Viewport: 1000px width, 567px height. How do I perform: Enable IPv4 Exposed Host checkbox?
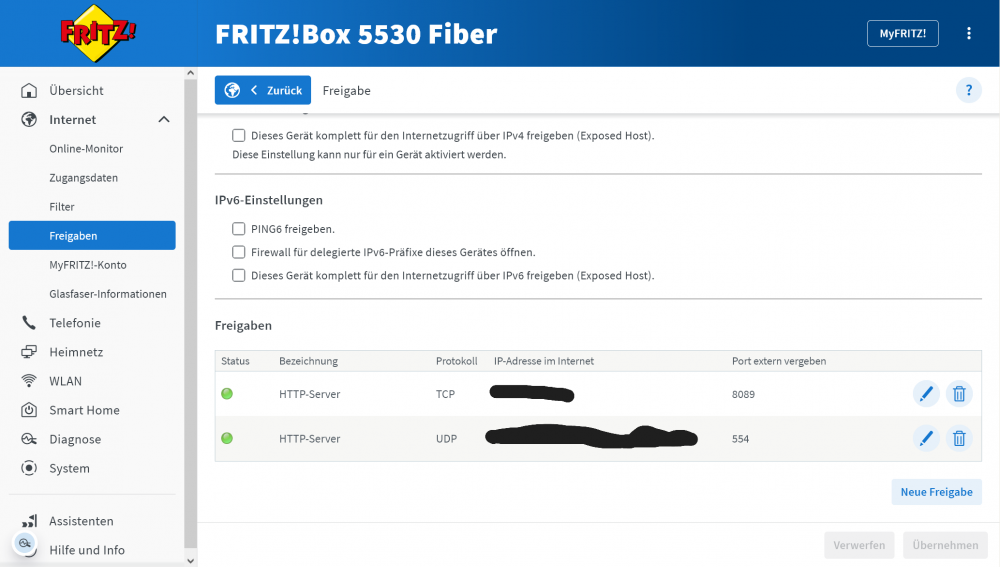pos(238,135)
